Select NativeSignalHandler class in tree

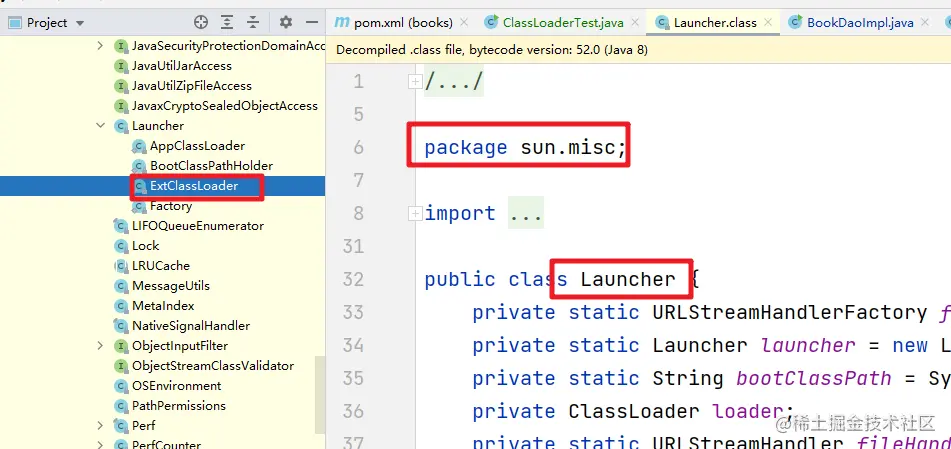(191, 326)
